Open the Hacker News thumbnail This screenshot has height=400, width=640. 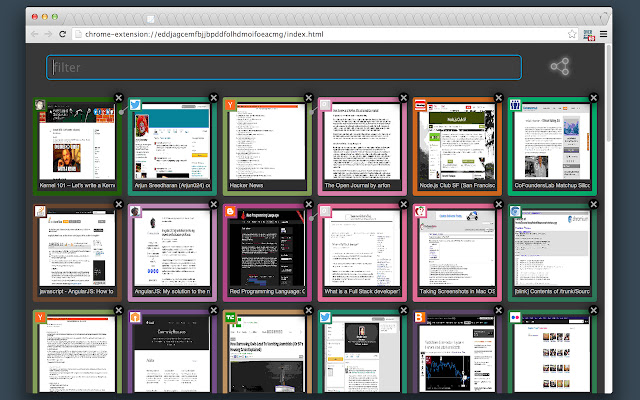(267, 141)
